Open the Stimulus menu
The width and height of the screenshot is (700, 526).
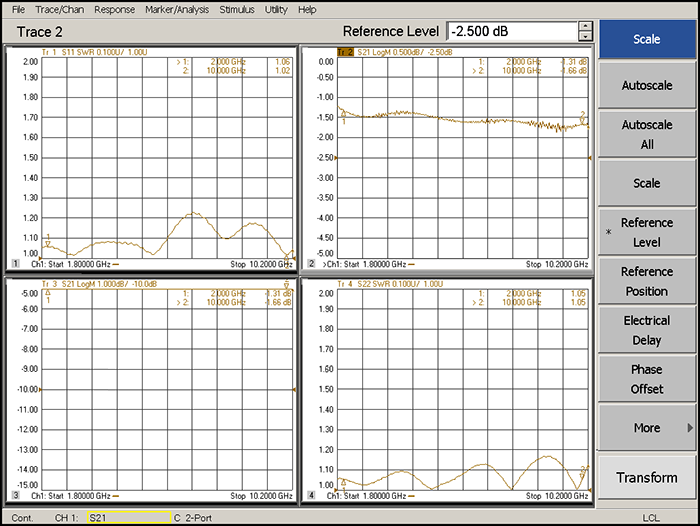[x=237, y=9]
